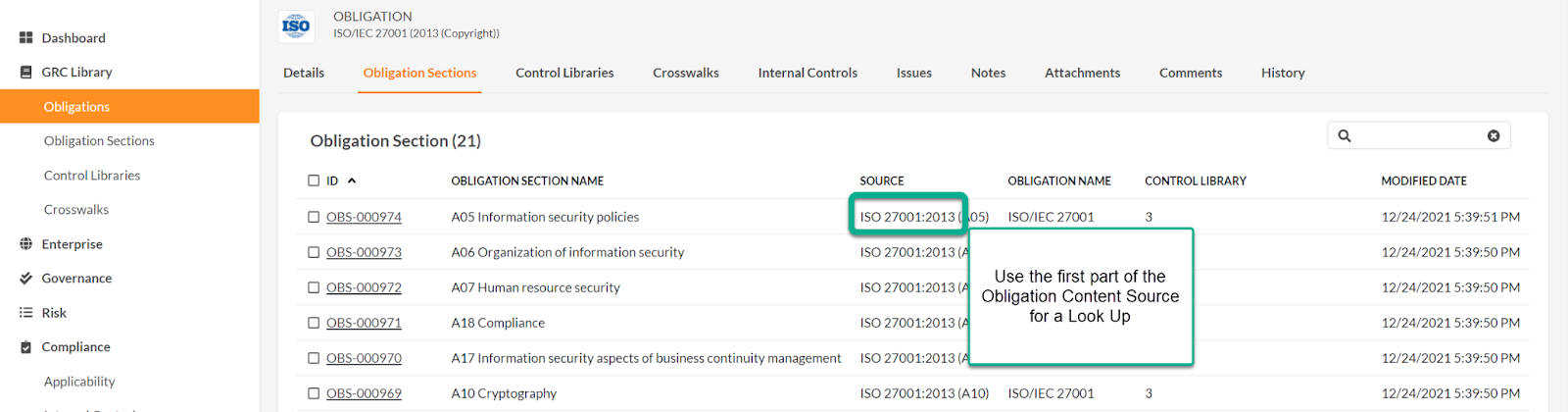1568x412 pixels.
Task: Open the OBS-000972 link
Action: (x=364, y=287)
